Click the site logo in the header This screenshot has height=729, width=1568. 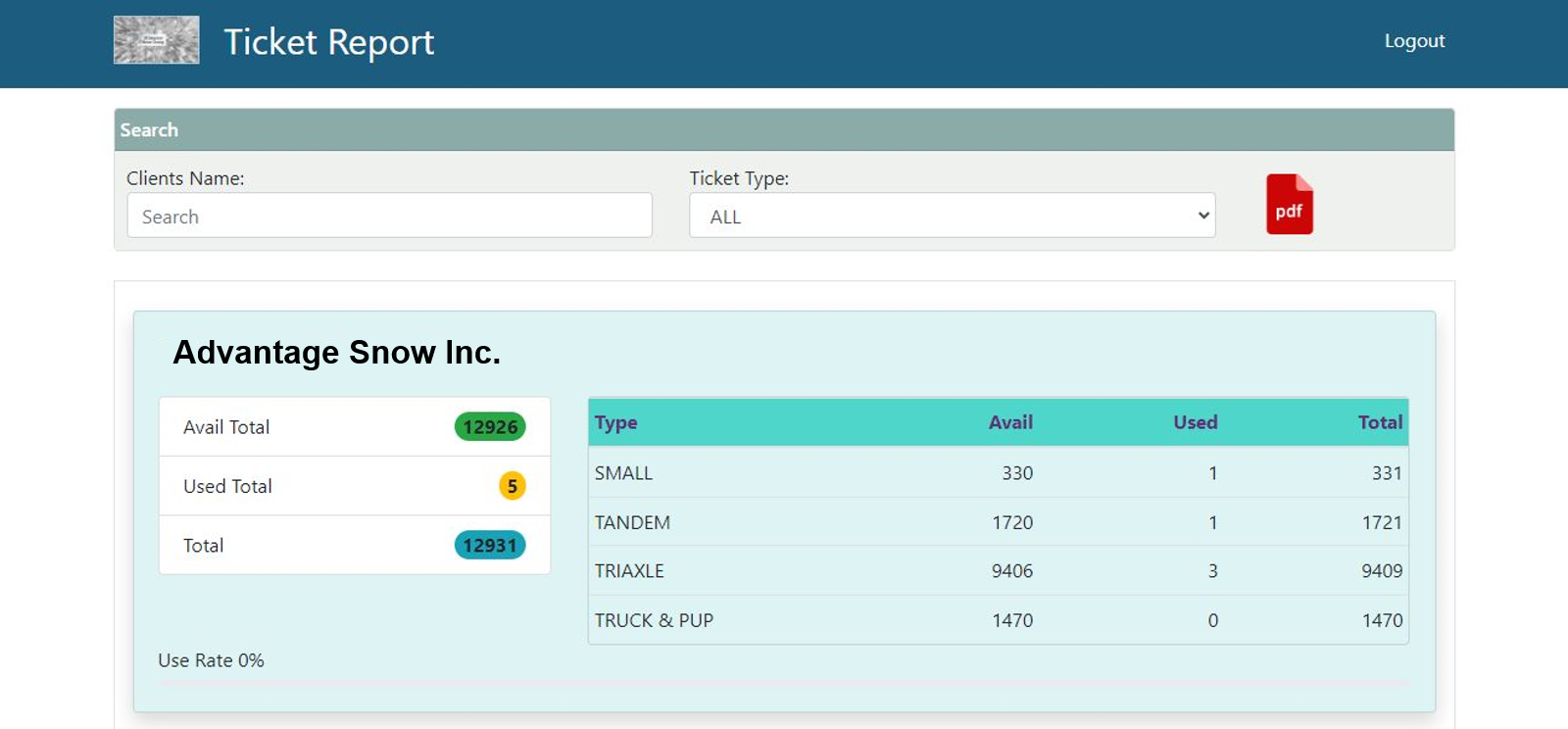(157, 40)
